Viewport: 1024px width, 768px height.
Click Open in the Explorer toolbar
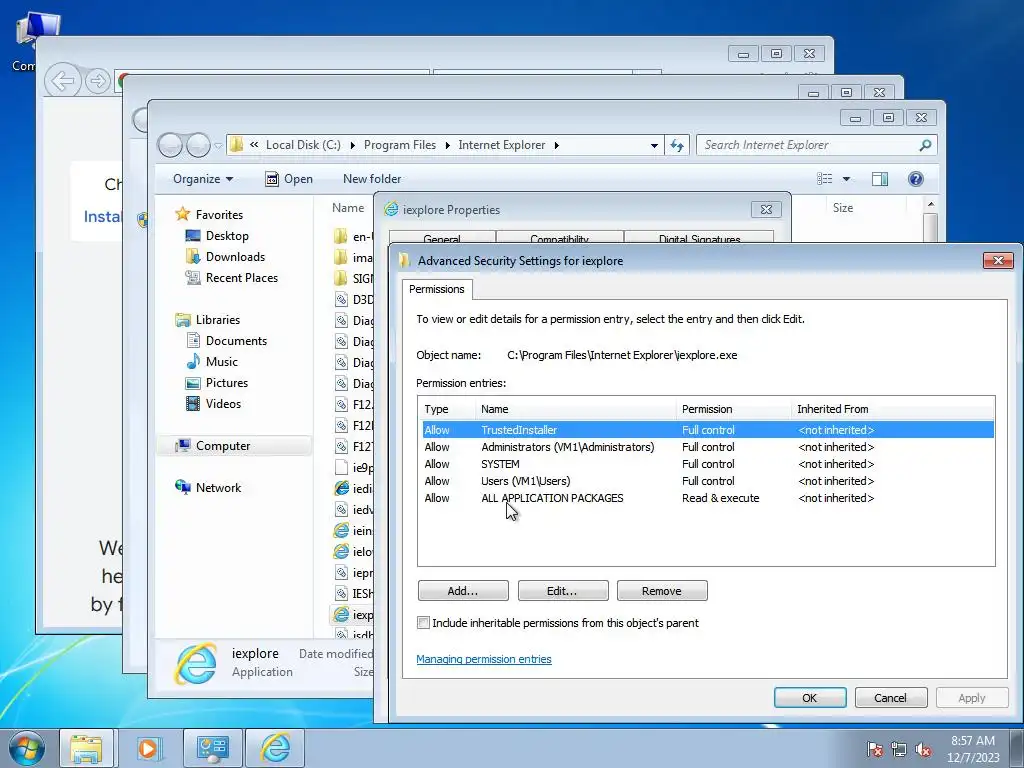(289, 179)
